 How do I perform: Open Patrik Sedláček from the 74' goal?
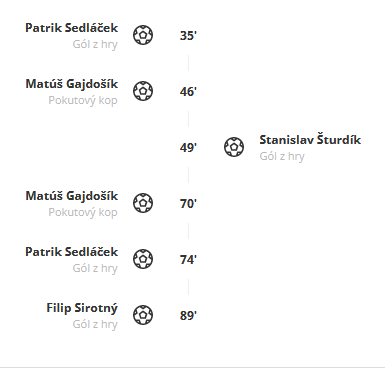[72, 252]
